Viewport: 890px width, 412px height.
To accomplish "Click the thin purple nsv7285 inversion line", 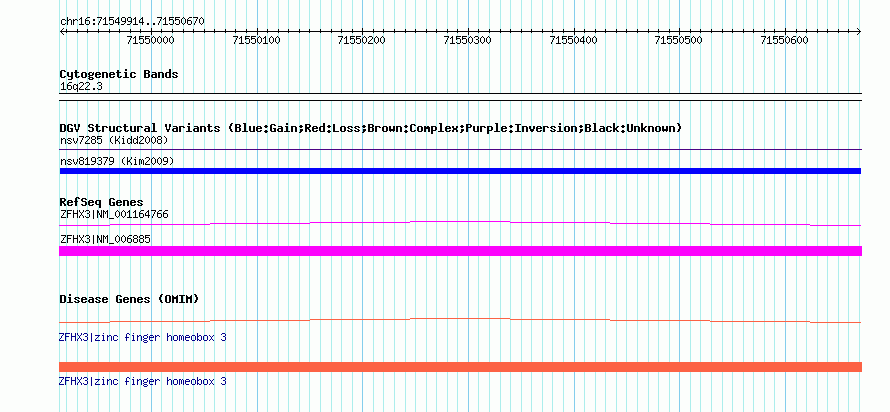I will (x=460, y=150).
